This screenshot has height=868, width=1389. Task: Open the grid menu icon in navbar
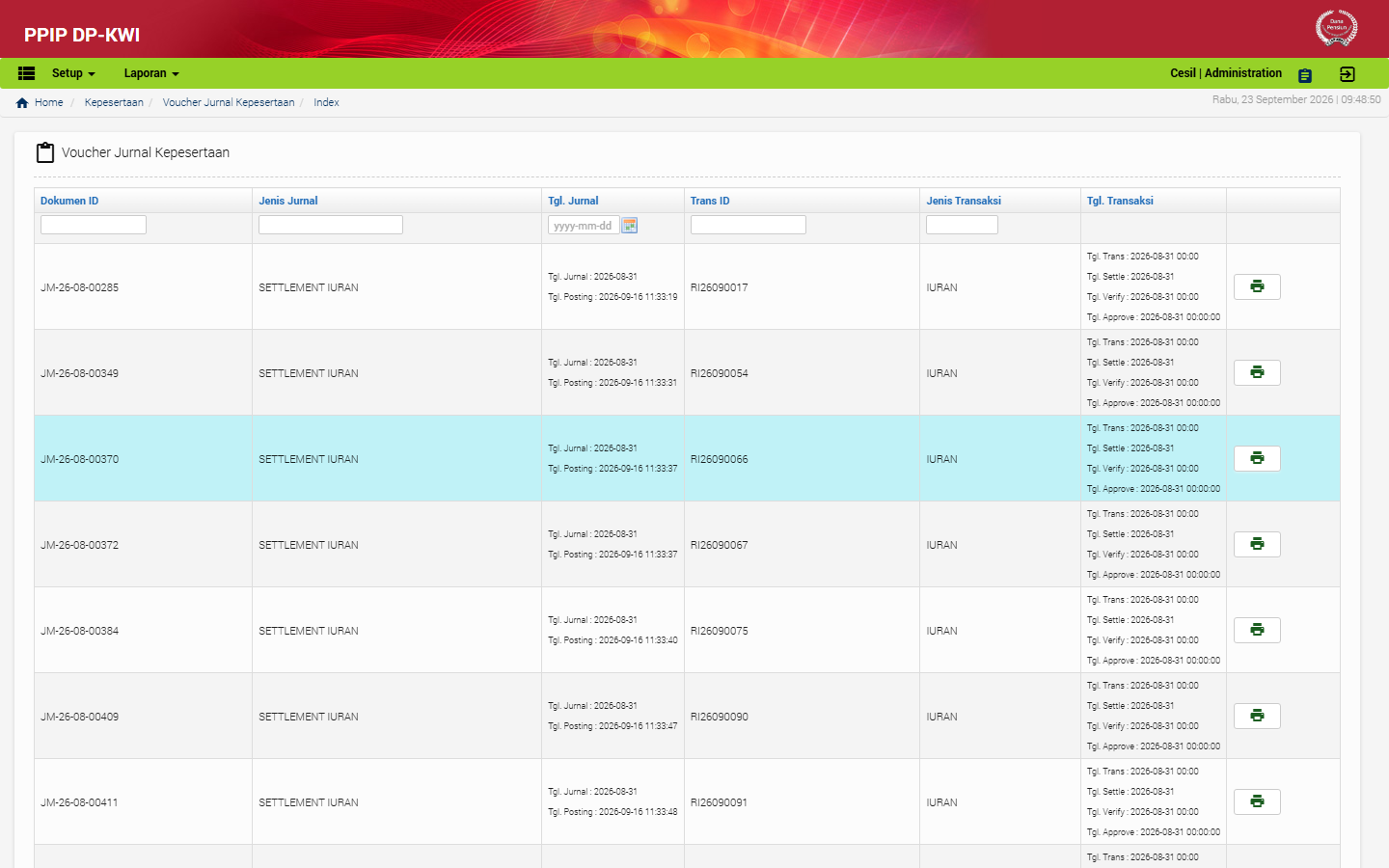[x=27, y=73]
